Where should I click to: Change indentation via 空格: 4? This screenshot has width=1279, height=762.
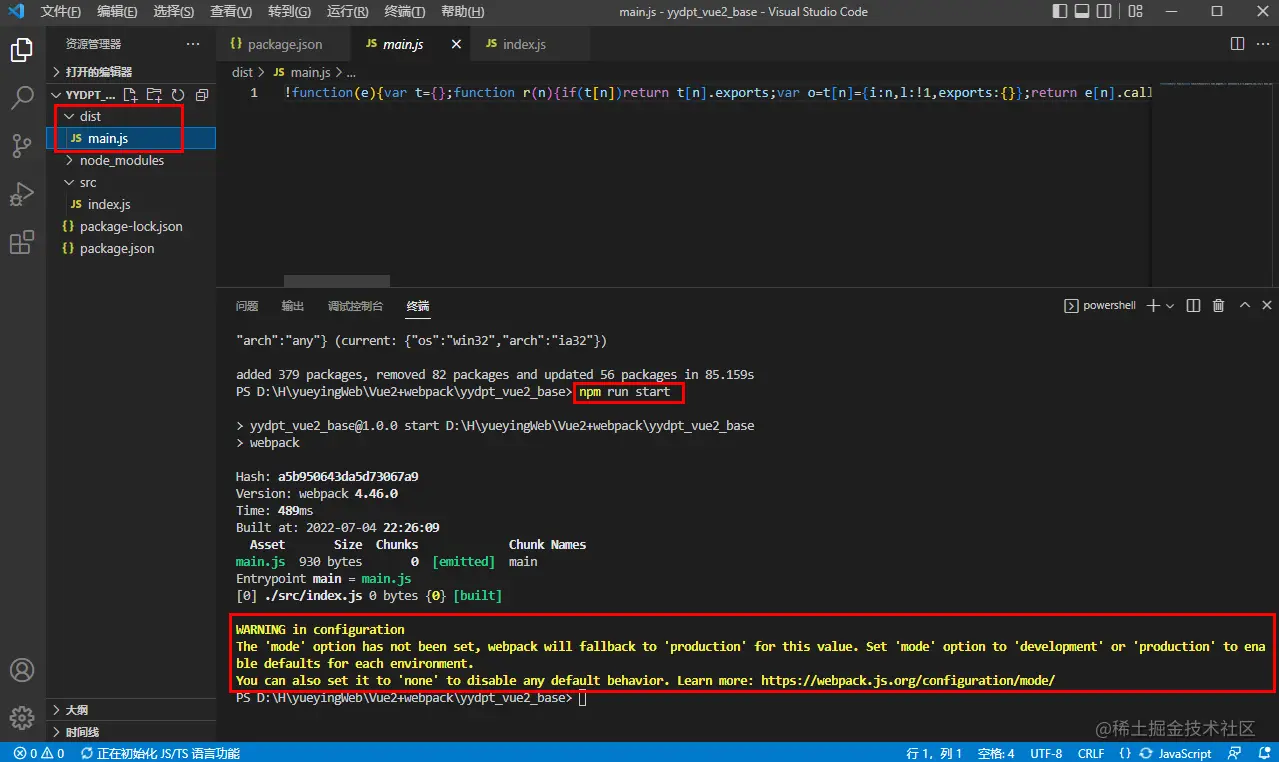coord(996,753)
